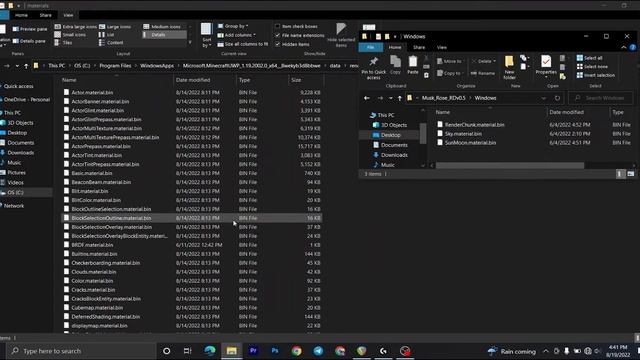Click Size all columns to fit
The width and height of the screenshot is (640, 360).
pyautogui.click(x=243, y=44)
